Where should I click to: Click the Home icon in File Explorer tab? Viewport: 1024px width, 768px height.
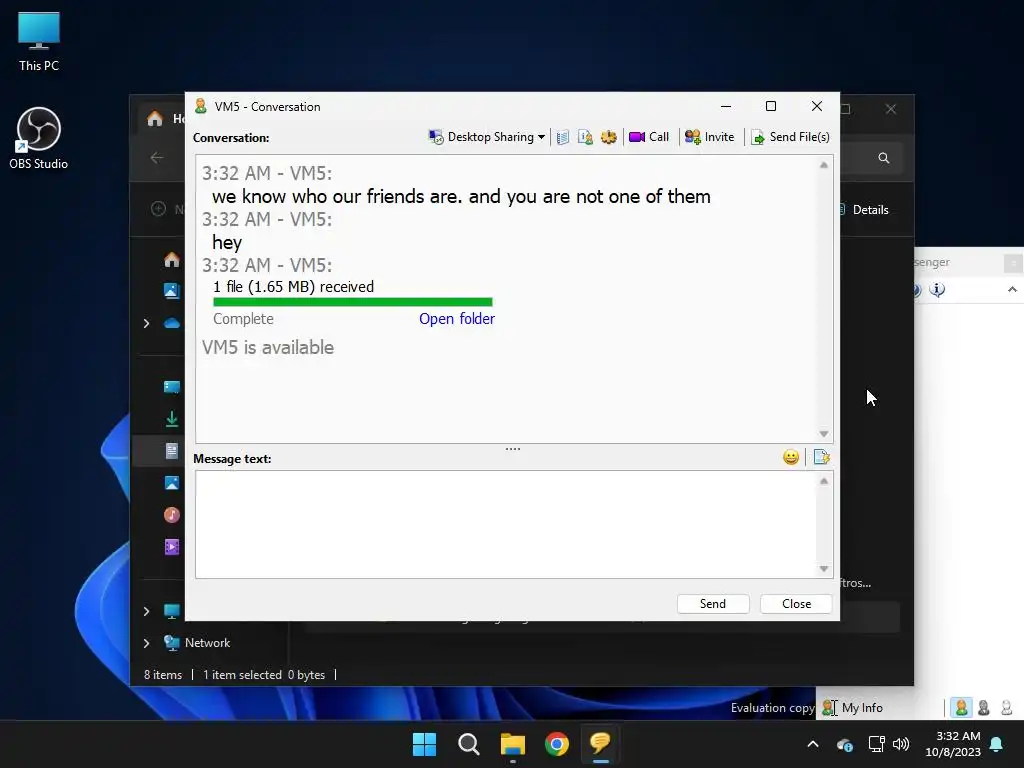[x=155, y=118]
